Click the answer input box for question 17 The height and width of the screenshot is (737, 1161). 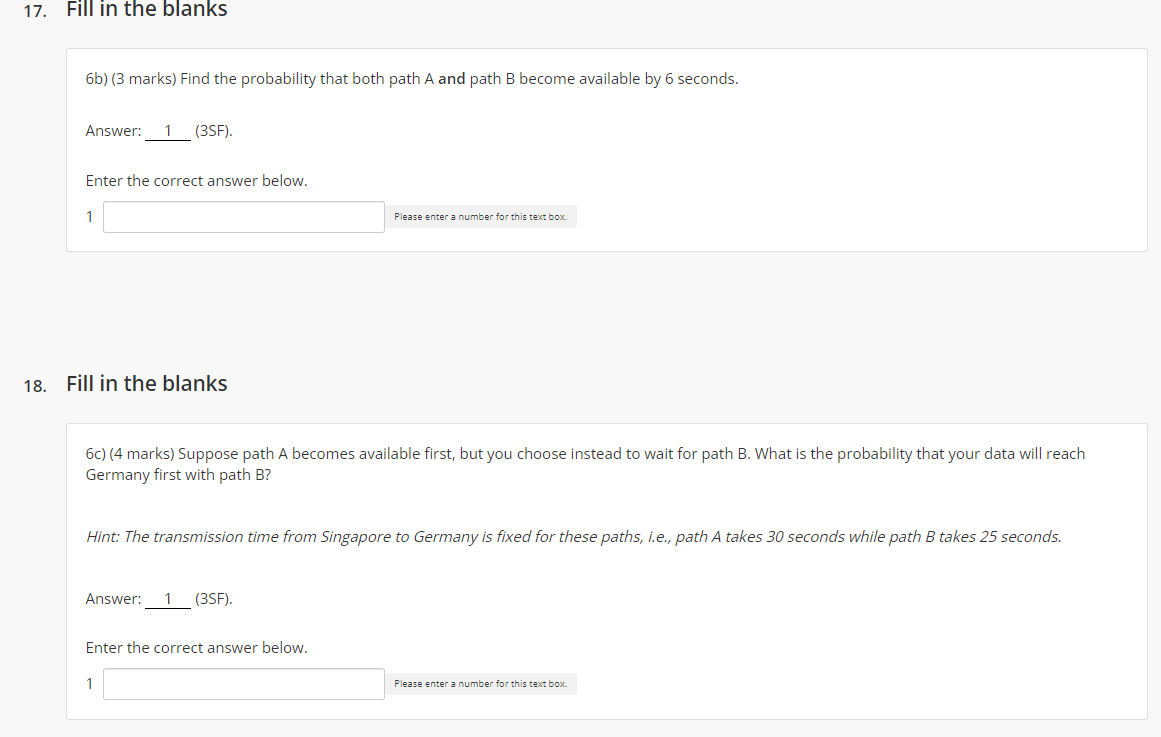tap(243, 216)
